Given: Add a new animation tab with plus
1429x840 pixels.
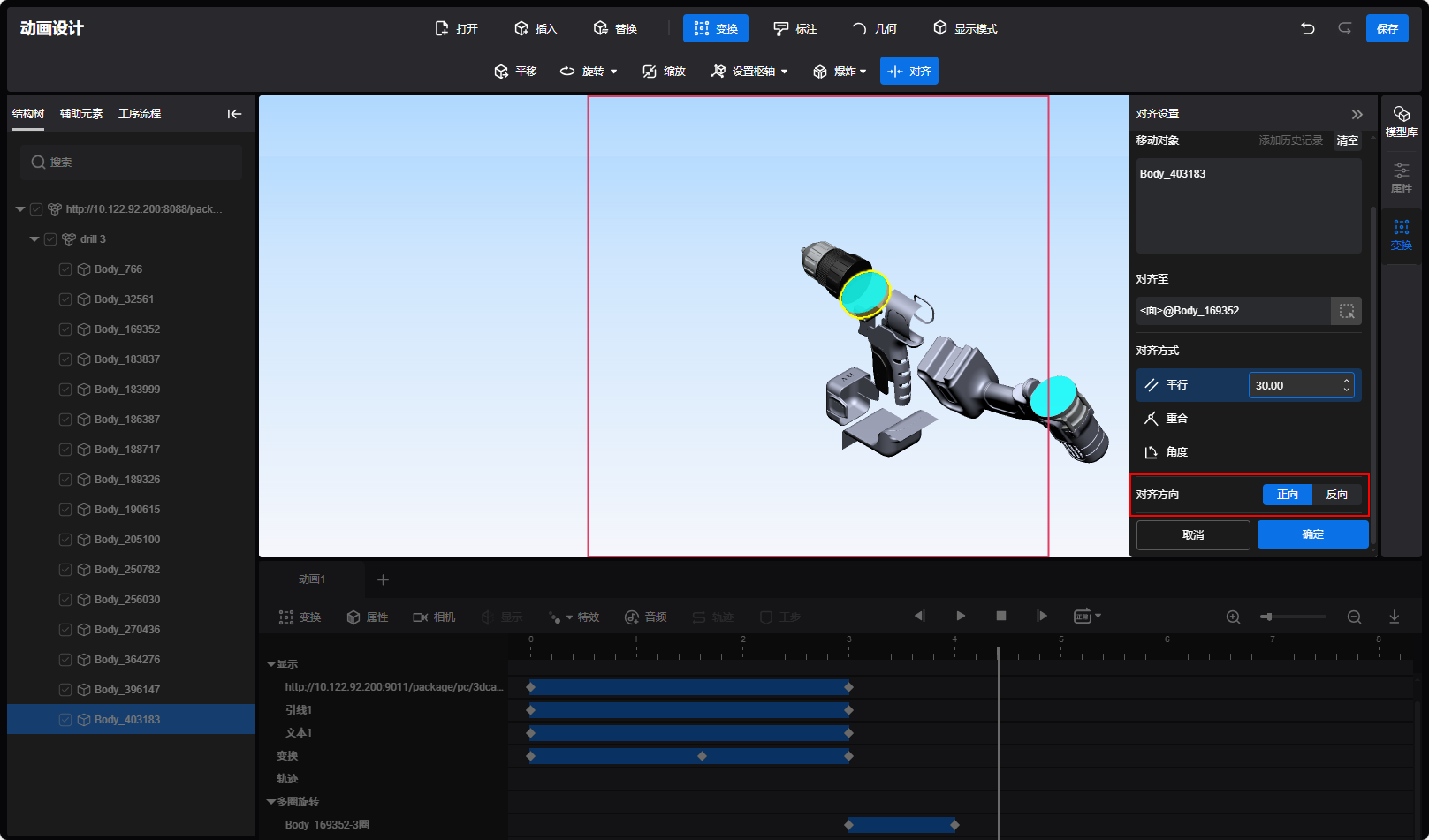Looking at the screenshot, I should click(383, 579).
